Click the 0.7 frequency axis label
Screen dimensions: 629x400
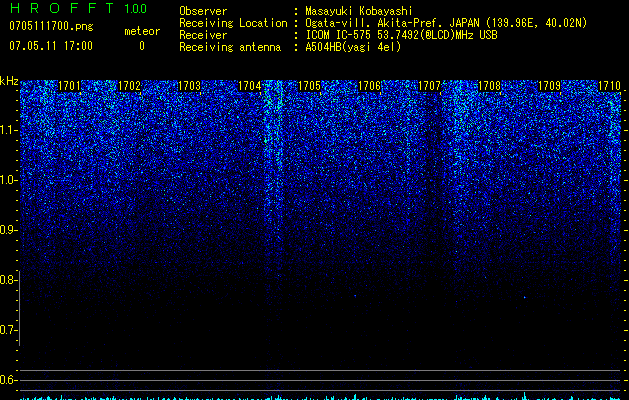pos(8,330)
